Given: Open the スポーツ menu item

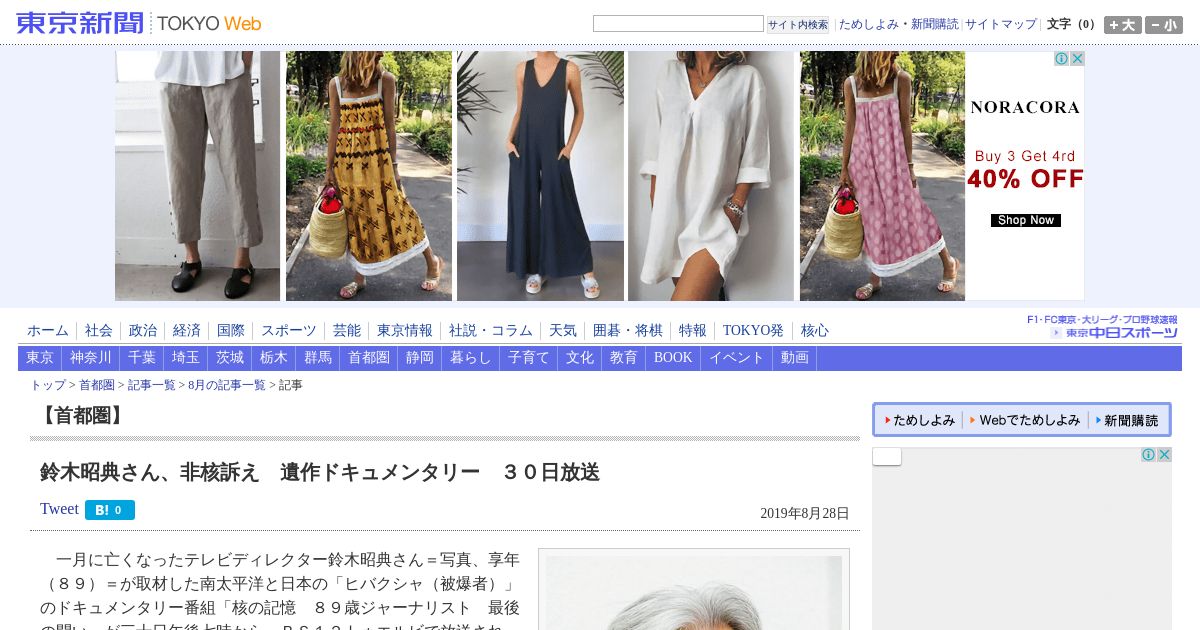Looking at the screenshot, I should point(289,331).
